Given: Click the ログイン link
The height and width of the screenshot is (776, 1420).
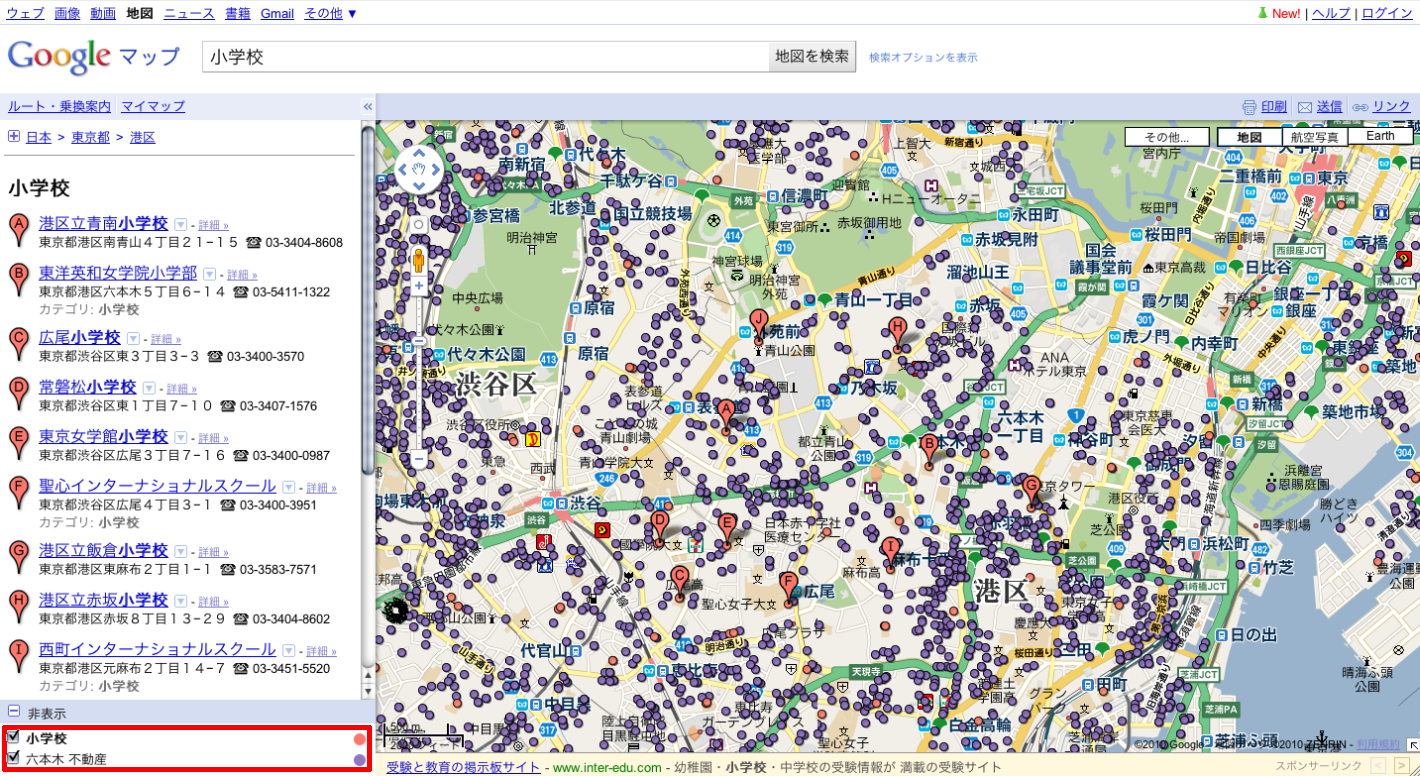Looking at the screenshot, I should [1387, 13].
